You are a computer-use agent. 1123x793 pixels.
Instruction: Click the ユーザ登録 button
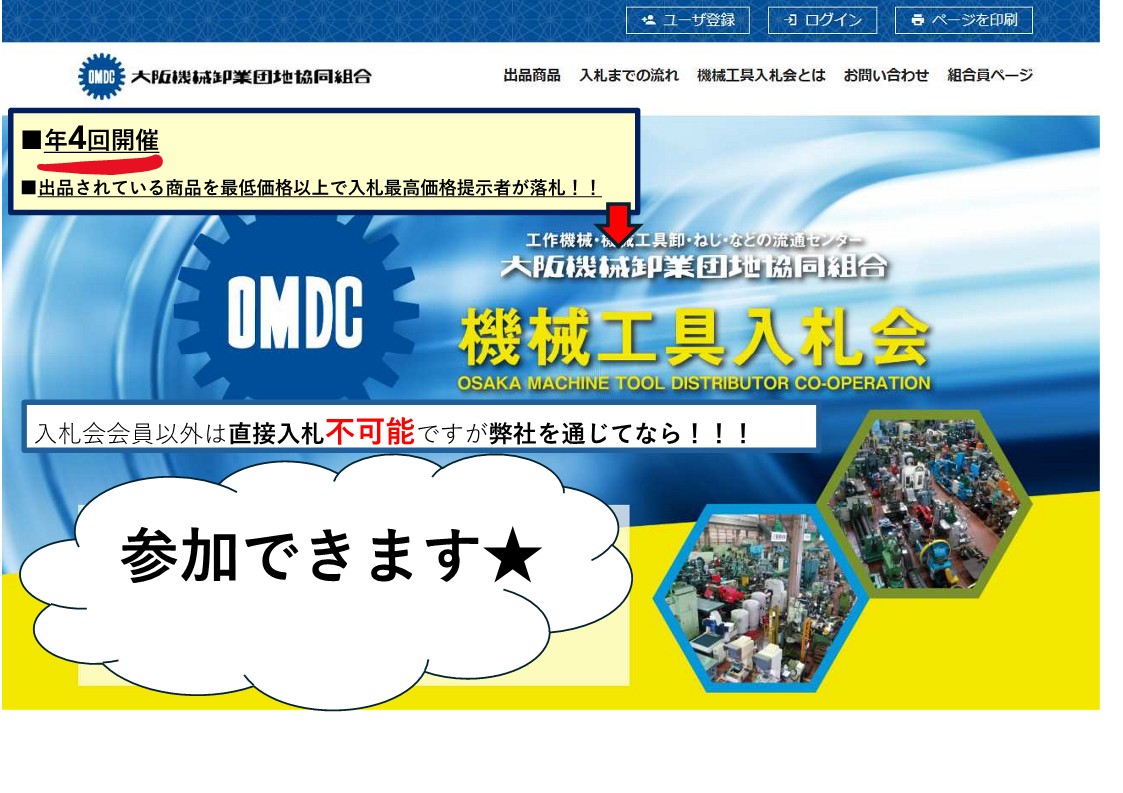point(688,20)
